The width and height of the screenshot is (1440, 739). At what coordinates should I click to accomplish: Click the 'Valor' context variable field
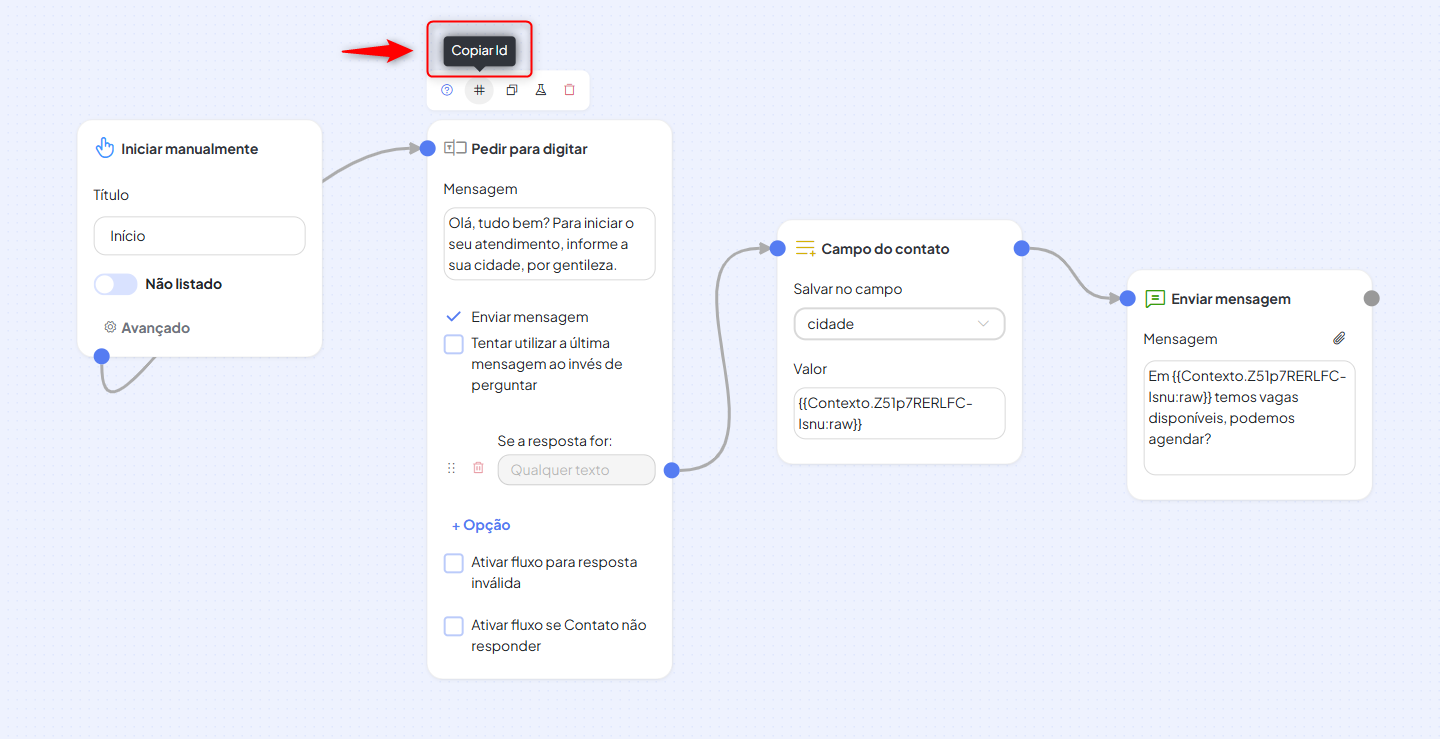coord(899,413)
